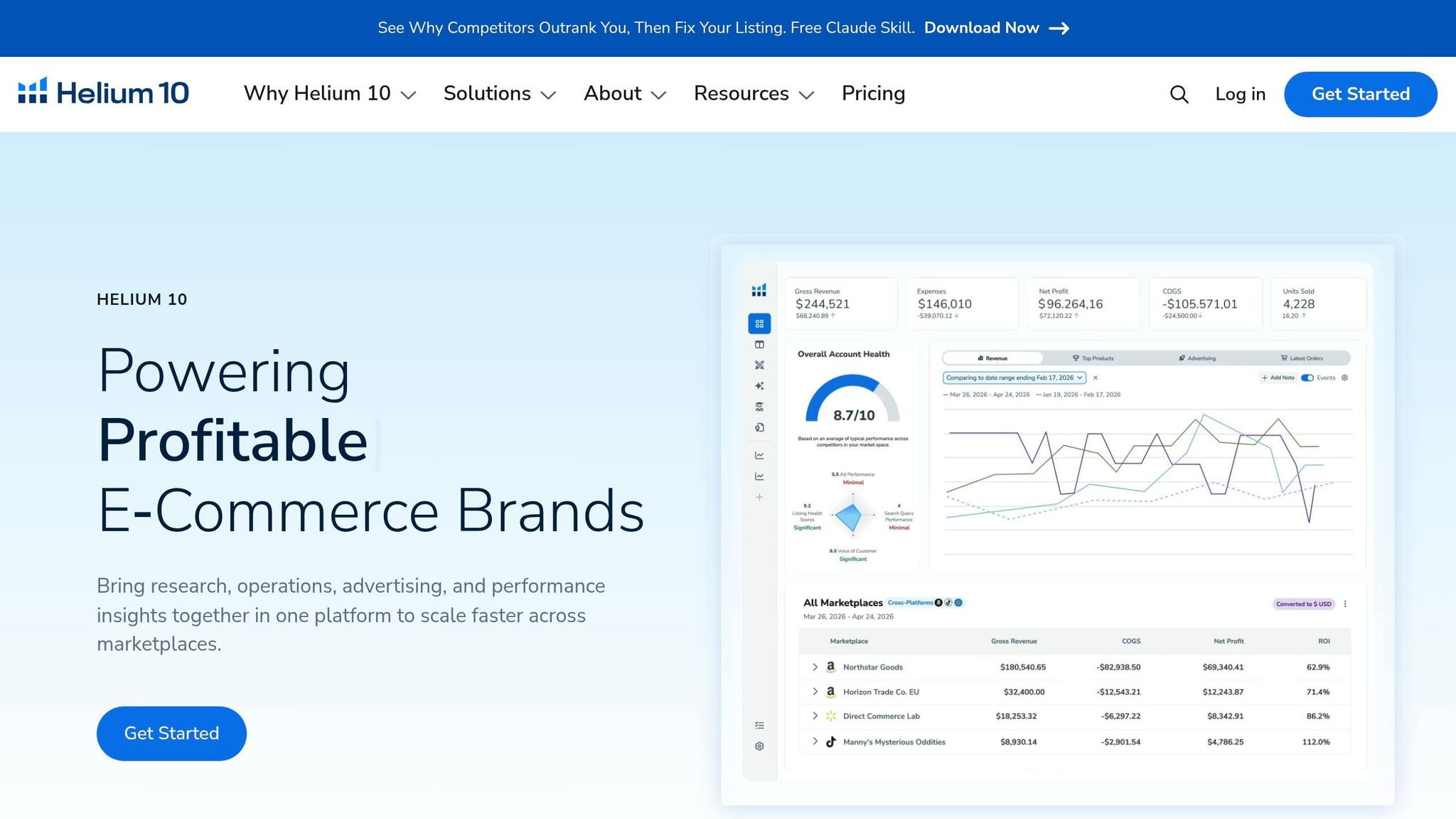Screen dimensions: 1456x819
Task: Expand the Manny's Mysterious Oddities row
Action: [815, 742]
